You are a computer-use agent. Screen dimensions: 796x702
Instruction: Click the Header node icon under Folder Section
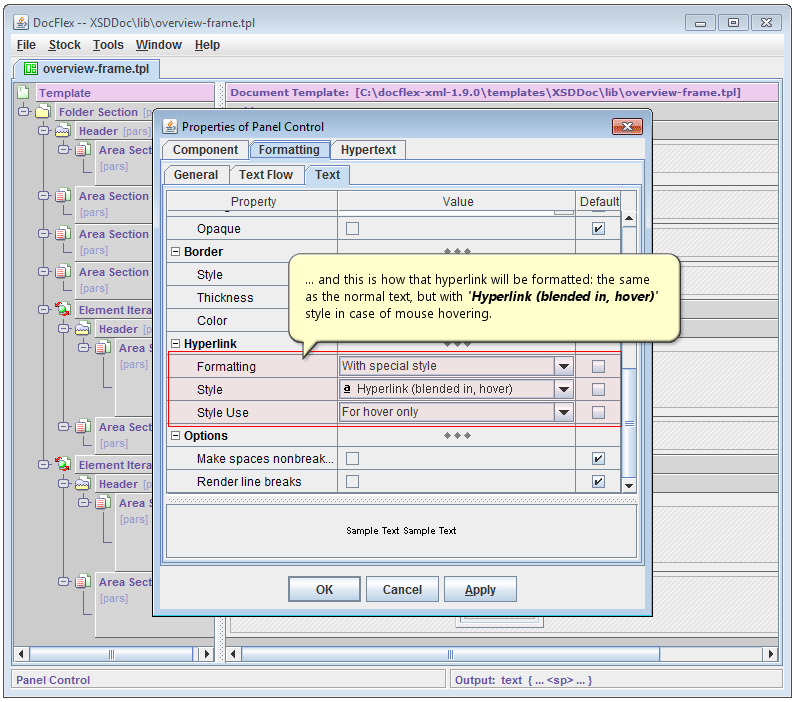(63, 131)
